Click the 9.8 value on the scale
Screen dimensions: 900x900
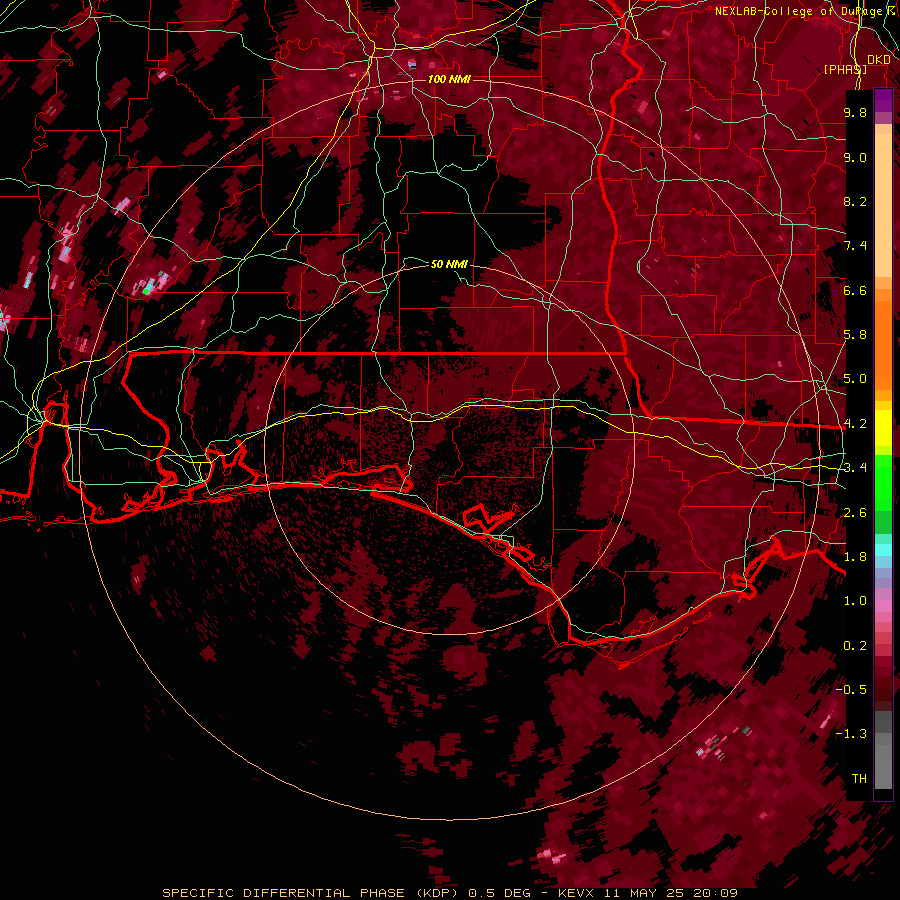point(855,112)
